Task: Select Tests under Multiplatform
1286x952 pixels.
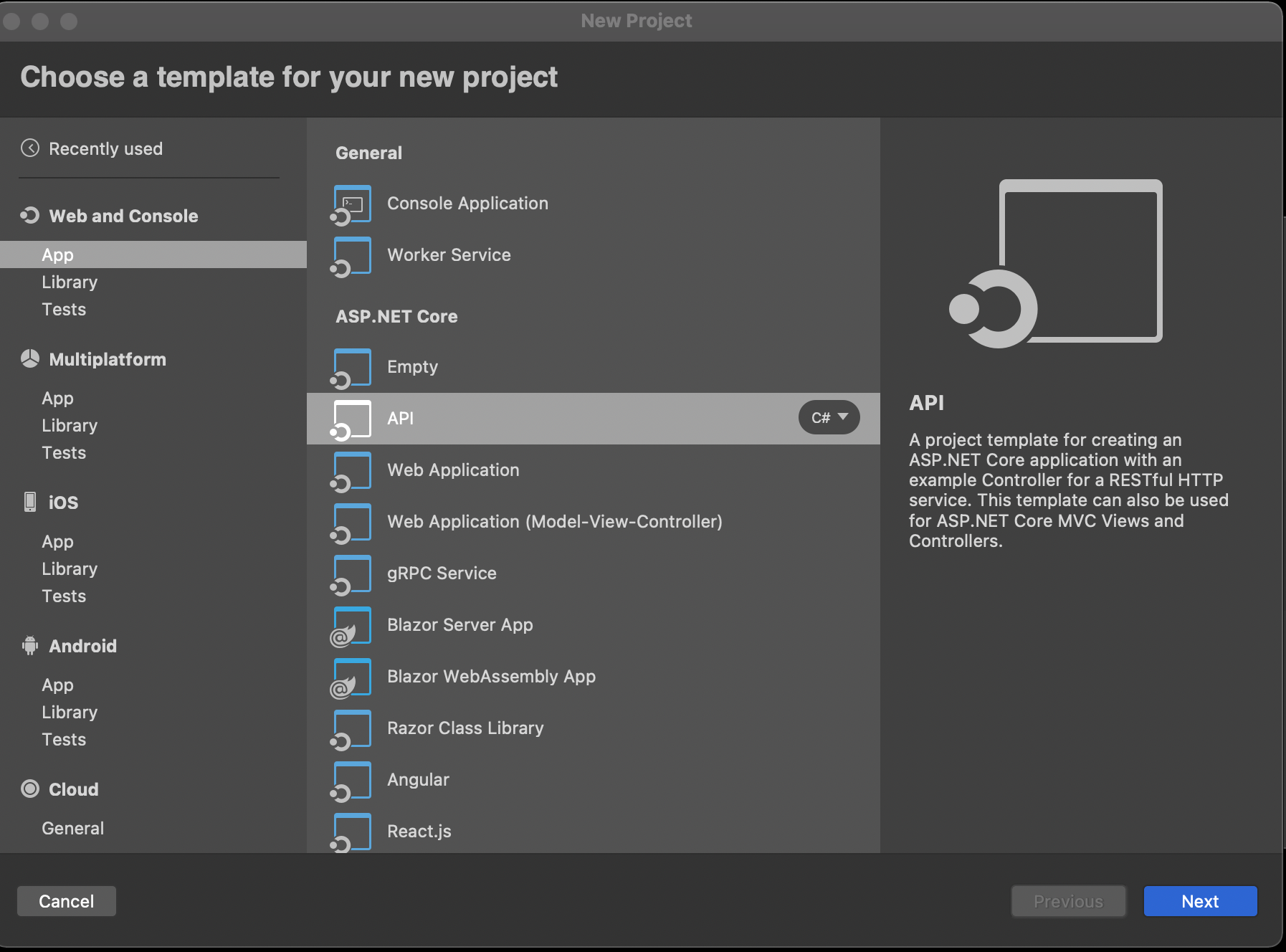Action: coord(64,452)
